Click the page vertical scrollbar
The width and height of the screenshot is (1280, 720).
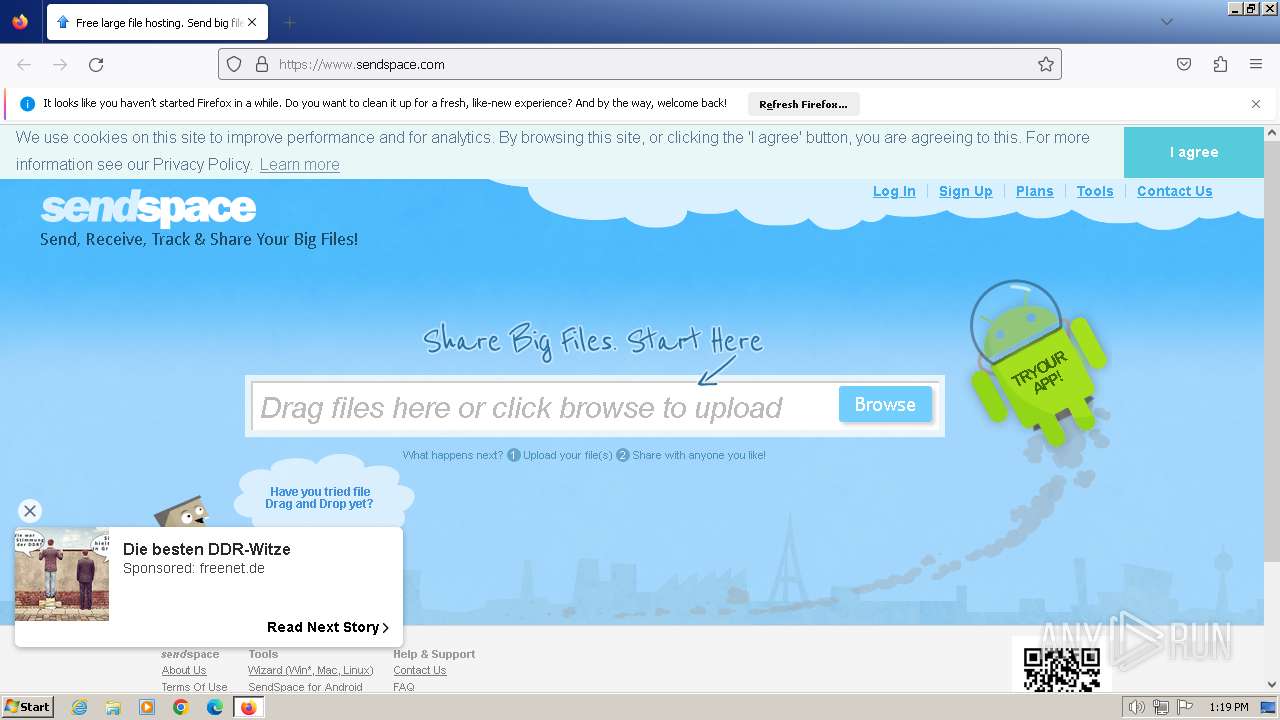click(x=1272, y=409)
